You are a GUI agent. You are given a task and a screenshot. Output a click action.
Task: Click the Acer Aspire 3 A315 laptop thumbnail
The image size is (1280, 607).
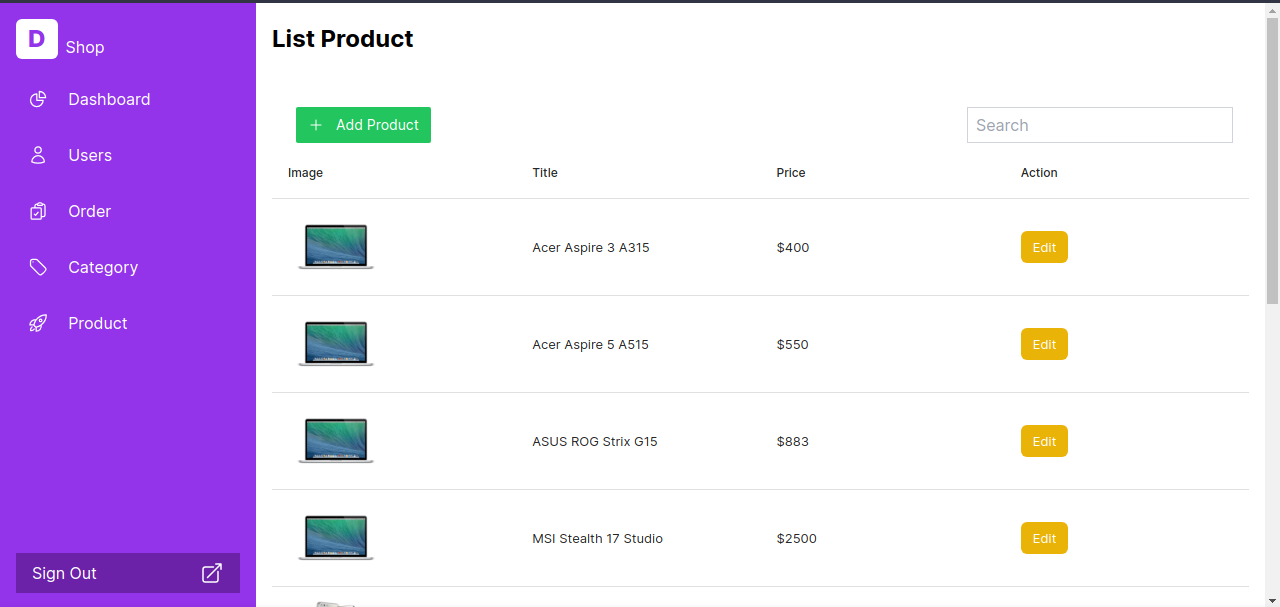[x=336, y=247]
